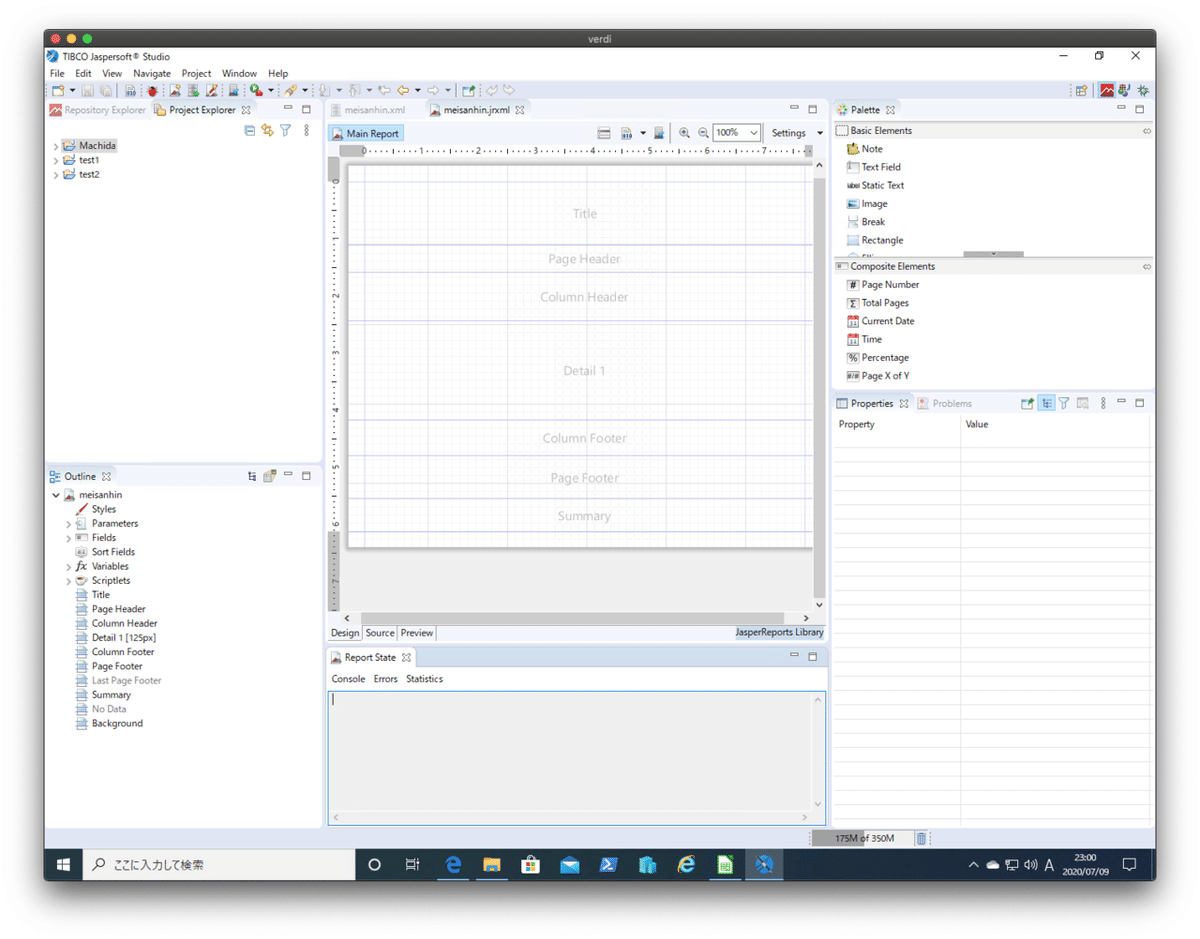Select the Text Field element in the Palette
Screen dimensions: 1200x939
[x=883, y=167]
